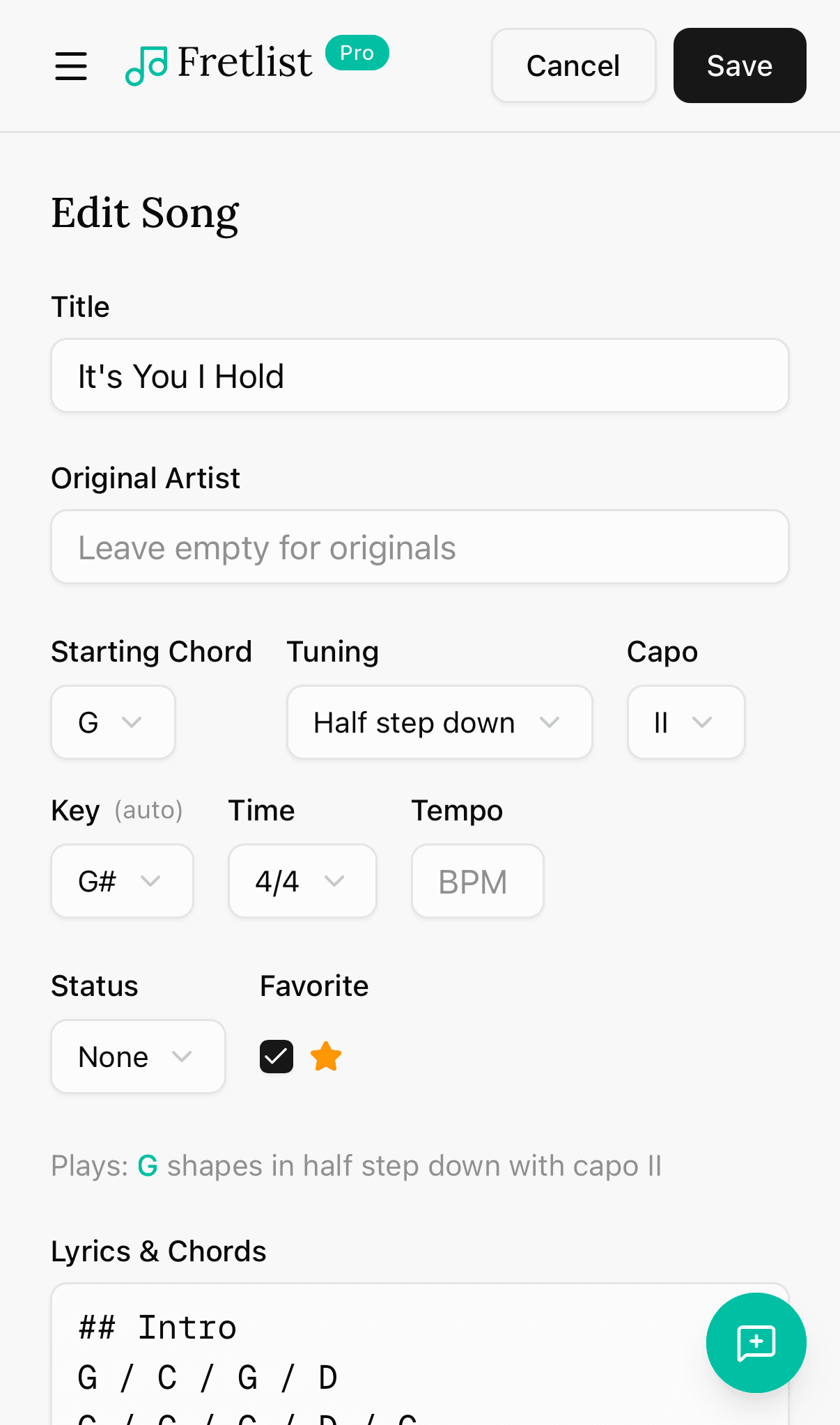Open the Status dropdown showing None

137,1056
